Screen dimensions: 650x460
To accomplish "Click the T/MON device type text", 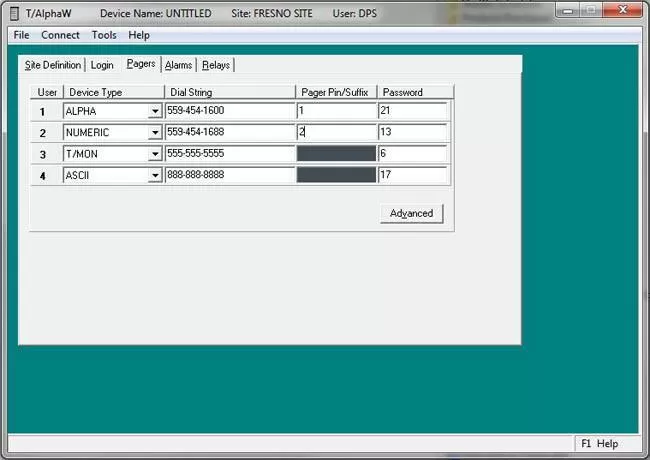I will [x=82, y=154].
